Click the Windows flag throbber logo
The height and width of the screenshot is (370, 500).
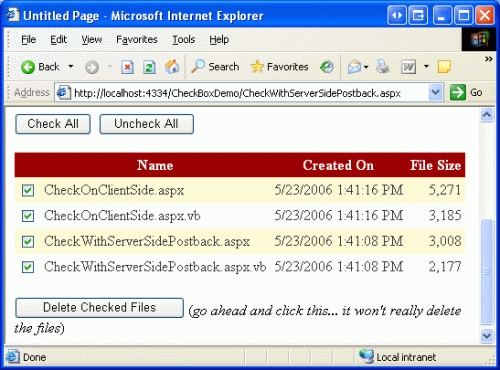pos(479,39)
